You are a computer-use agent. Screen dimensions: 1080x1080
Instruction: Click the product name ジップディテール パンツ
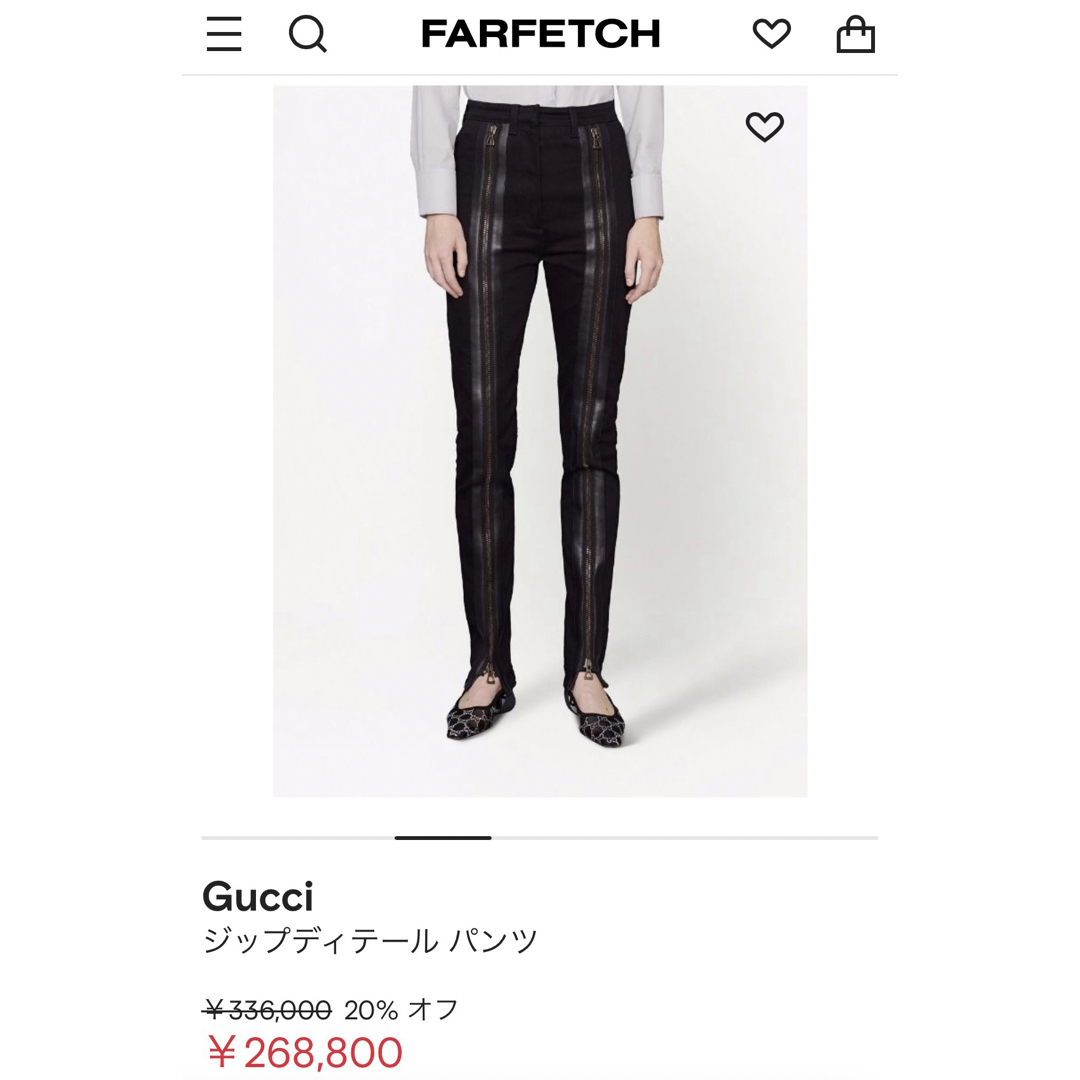(x=370, y=938)
